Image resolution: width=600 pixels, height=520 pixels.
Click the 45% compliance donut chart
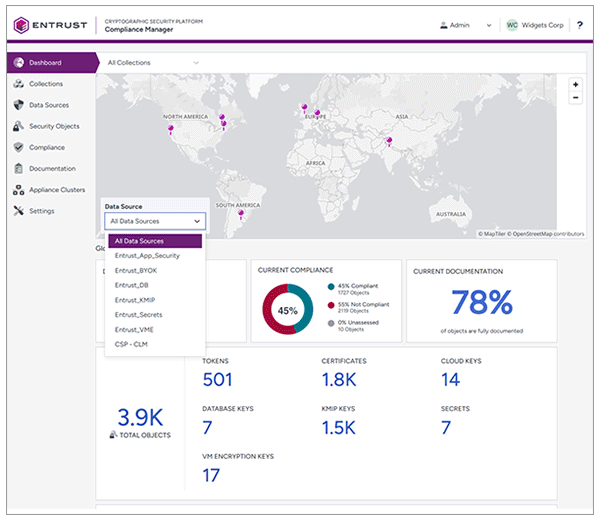coord(287,309)
